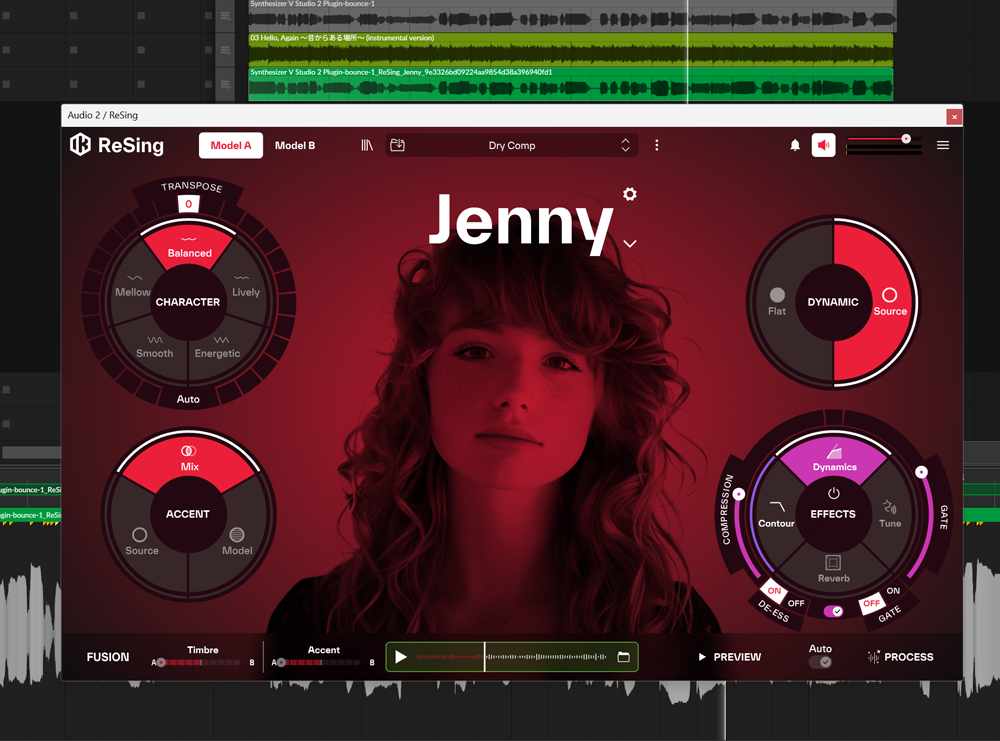Select Flat dynamic mode
This screenshot has height=741, width=1000.
coord(777,301)
